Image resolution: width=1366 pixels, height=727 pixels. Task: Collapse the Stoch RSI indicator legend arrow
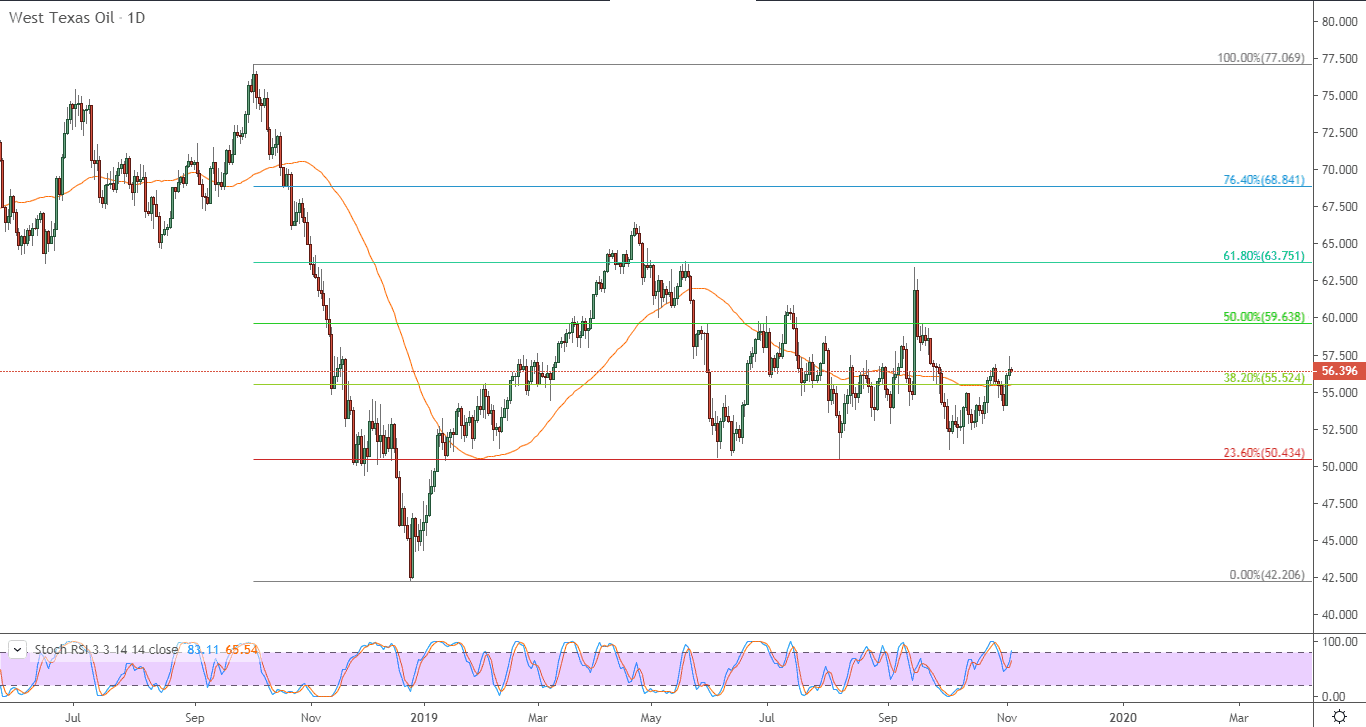click(x=18, y=649)
